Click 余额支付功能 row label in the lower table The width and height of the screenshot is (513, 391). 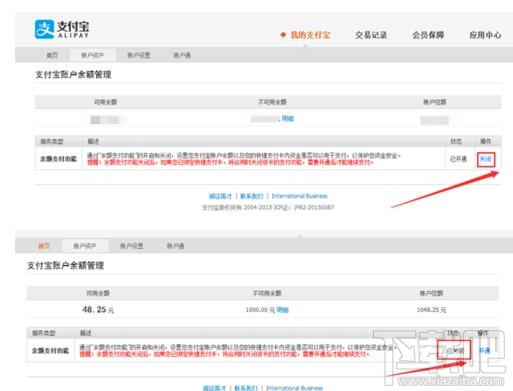pos(50,351)
